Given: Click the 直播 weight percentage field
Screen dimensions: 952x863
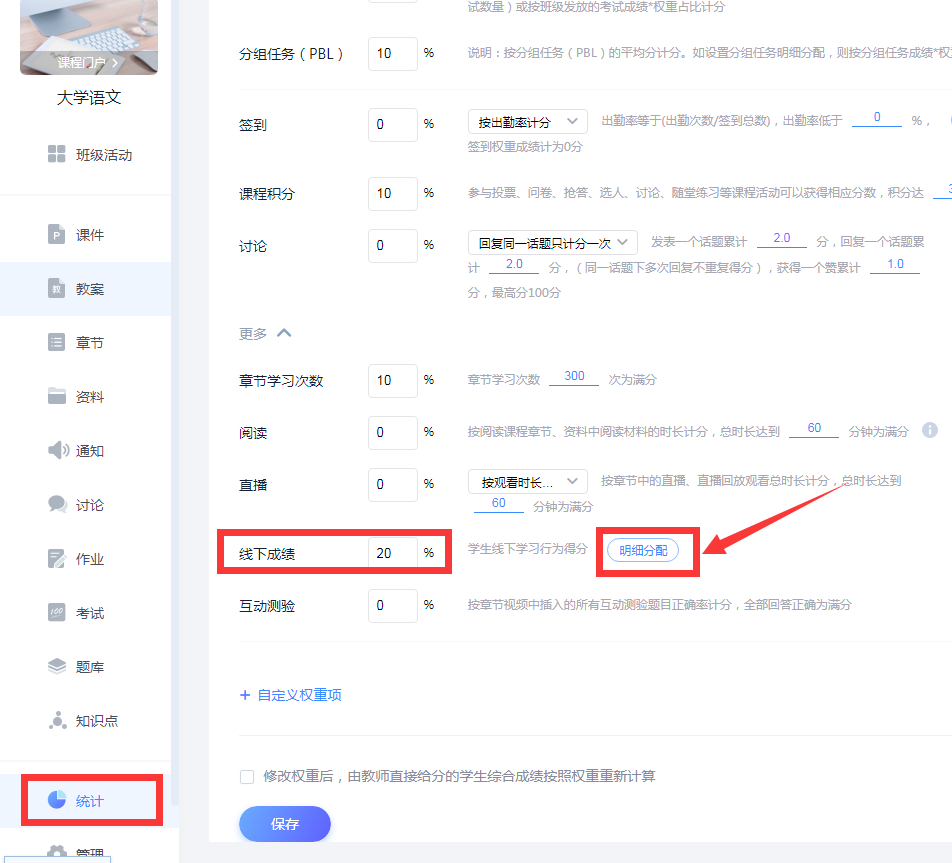Looking at the screenshot, I should [392, 484].
